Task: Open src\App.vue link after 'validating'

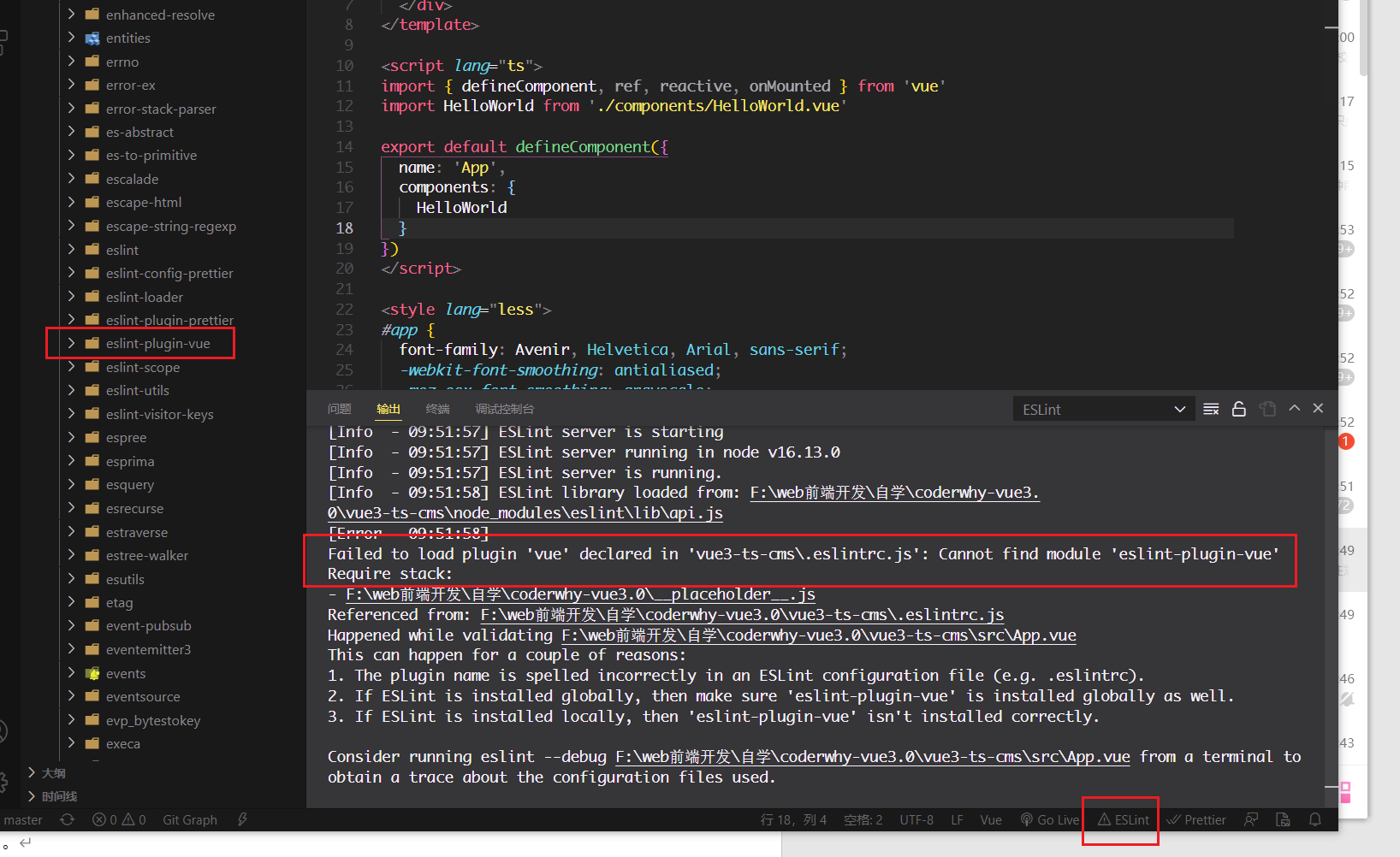Action: 819,635
